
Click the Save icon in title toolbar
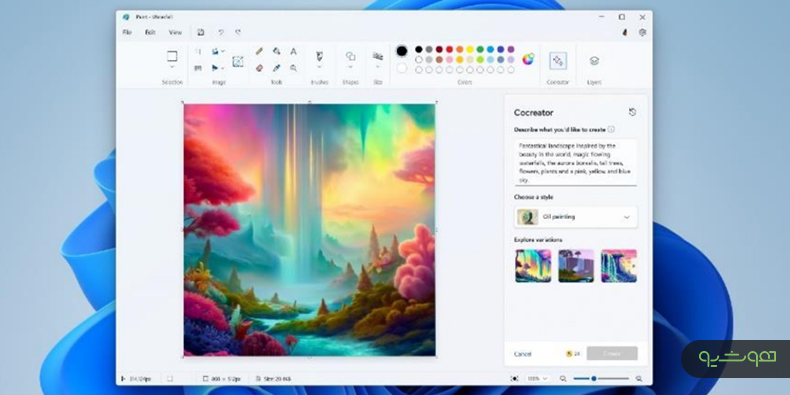click(x=201, y=32)
